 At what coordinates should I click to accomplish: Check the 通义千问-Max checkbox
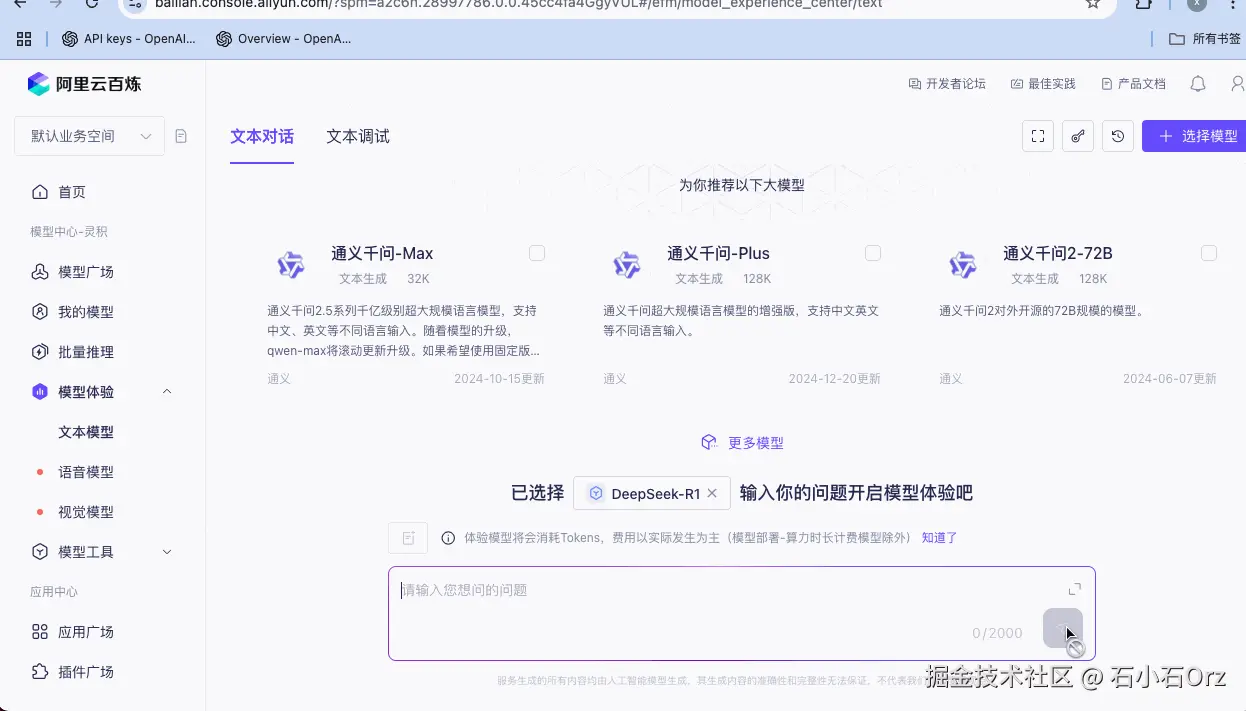coord(537,254)
